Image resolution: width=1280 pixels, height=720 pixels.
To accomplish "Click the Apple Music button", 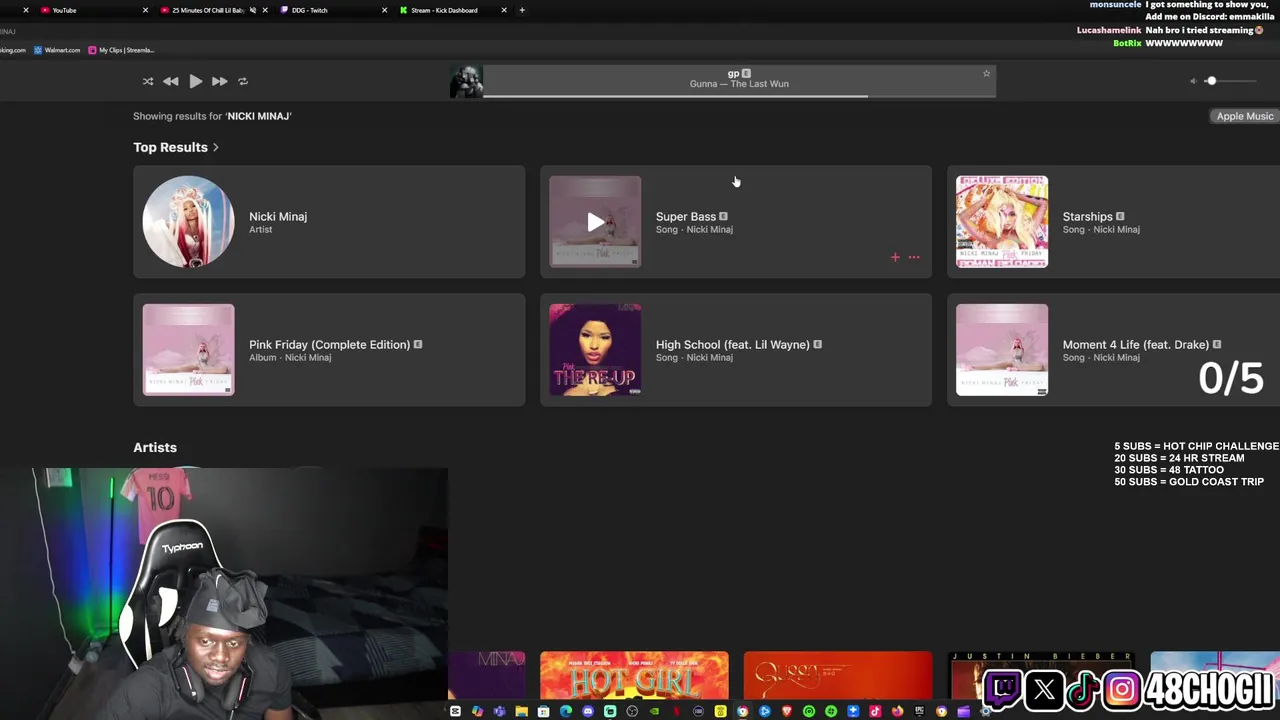I will [x=1245, y=116].
